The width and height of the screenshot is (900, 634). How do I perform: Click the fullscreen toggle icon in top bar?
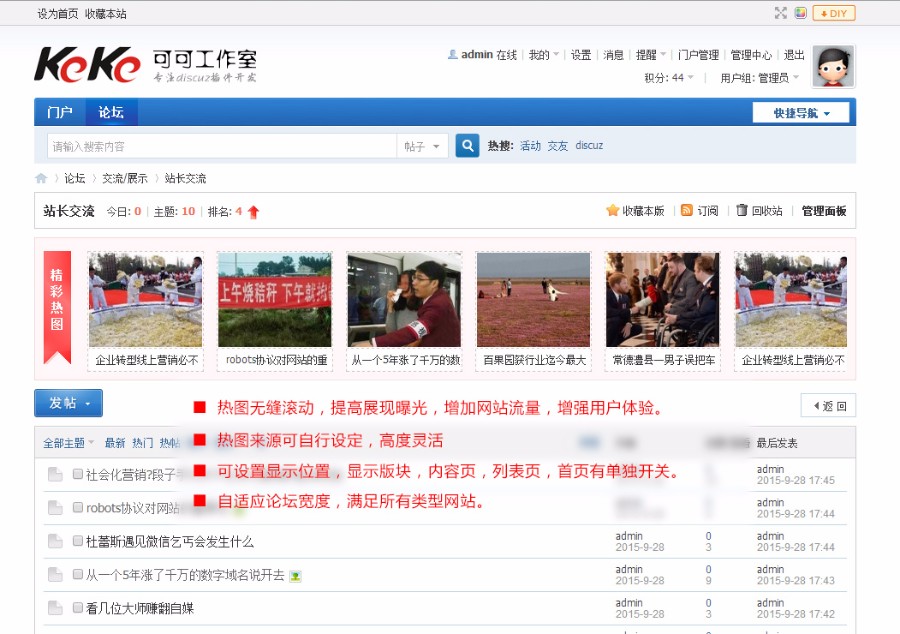coord(781,13)
